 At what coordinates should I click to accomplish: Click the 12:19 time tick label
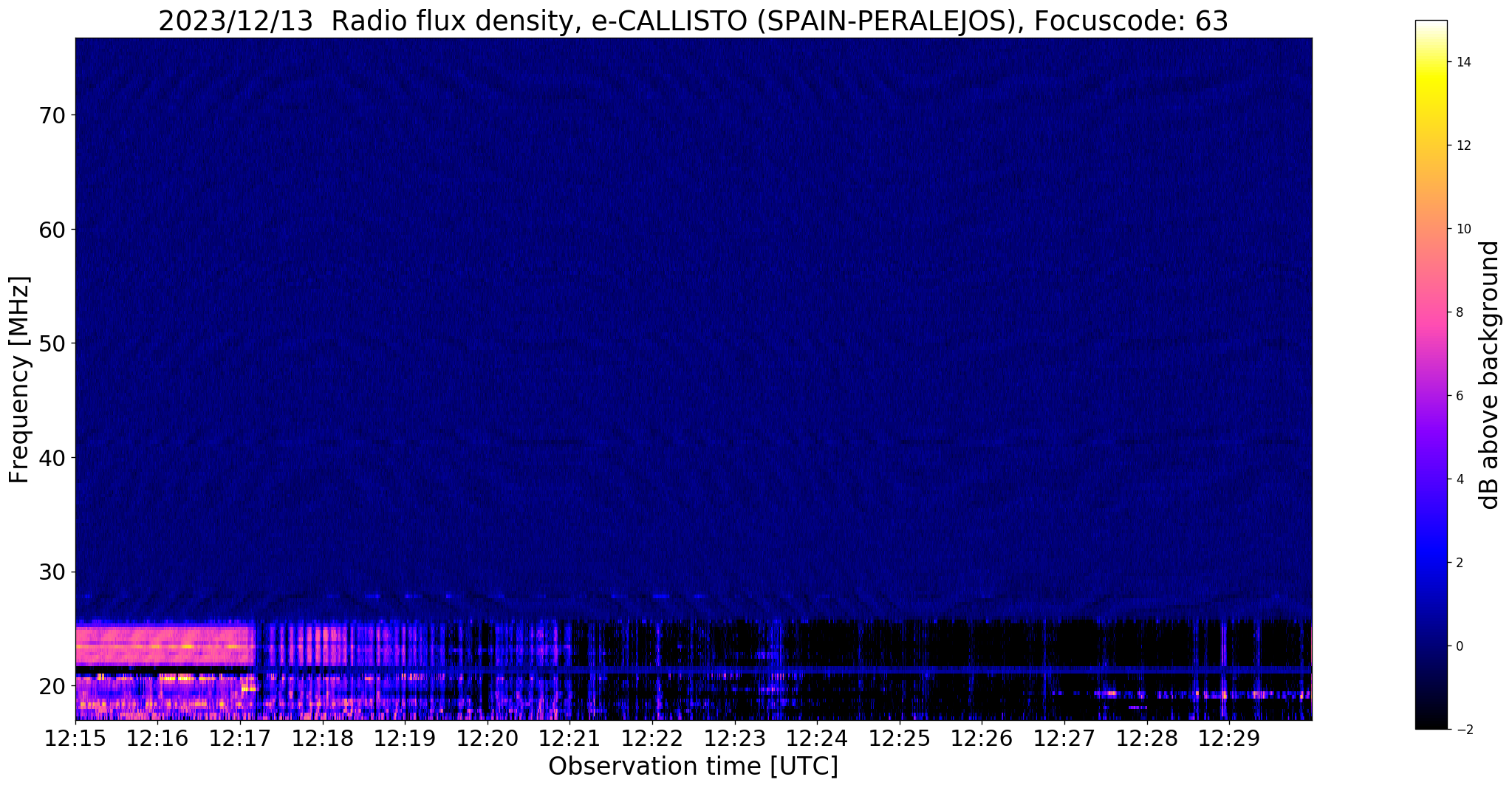[405, 738]
